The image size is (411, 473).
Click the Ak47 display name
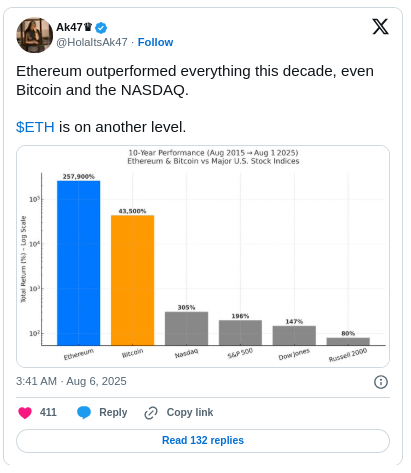click(x=69, y=27)
